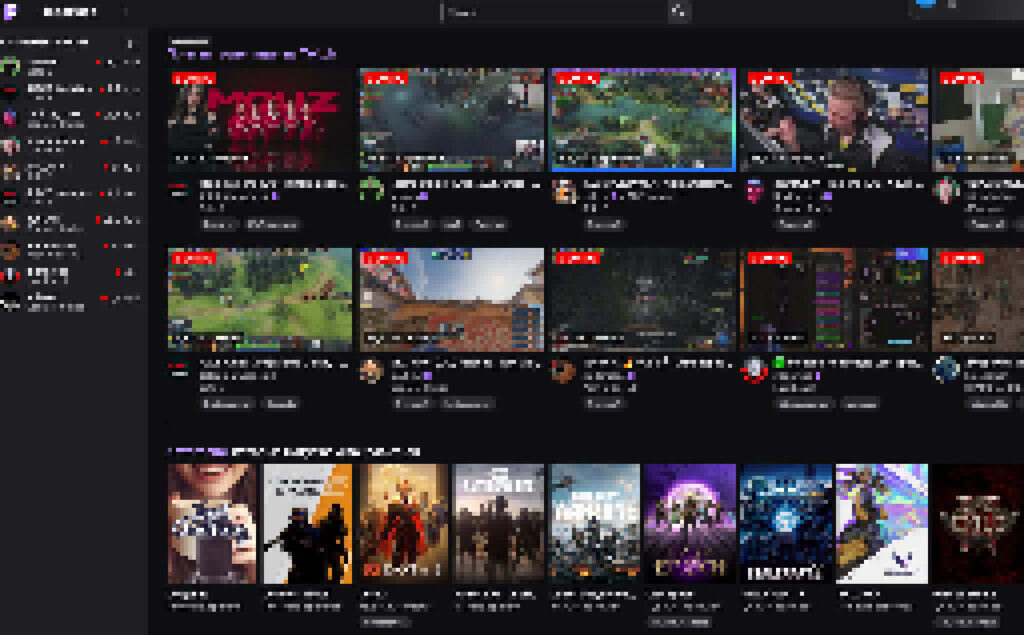Focus the search input in the top bar

(x=555, y=12)
